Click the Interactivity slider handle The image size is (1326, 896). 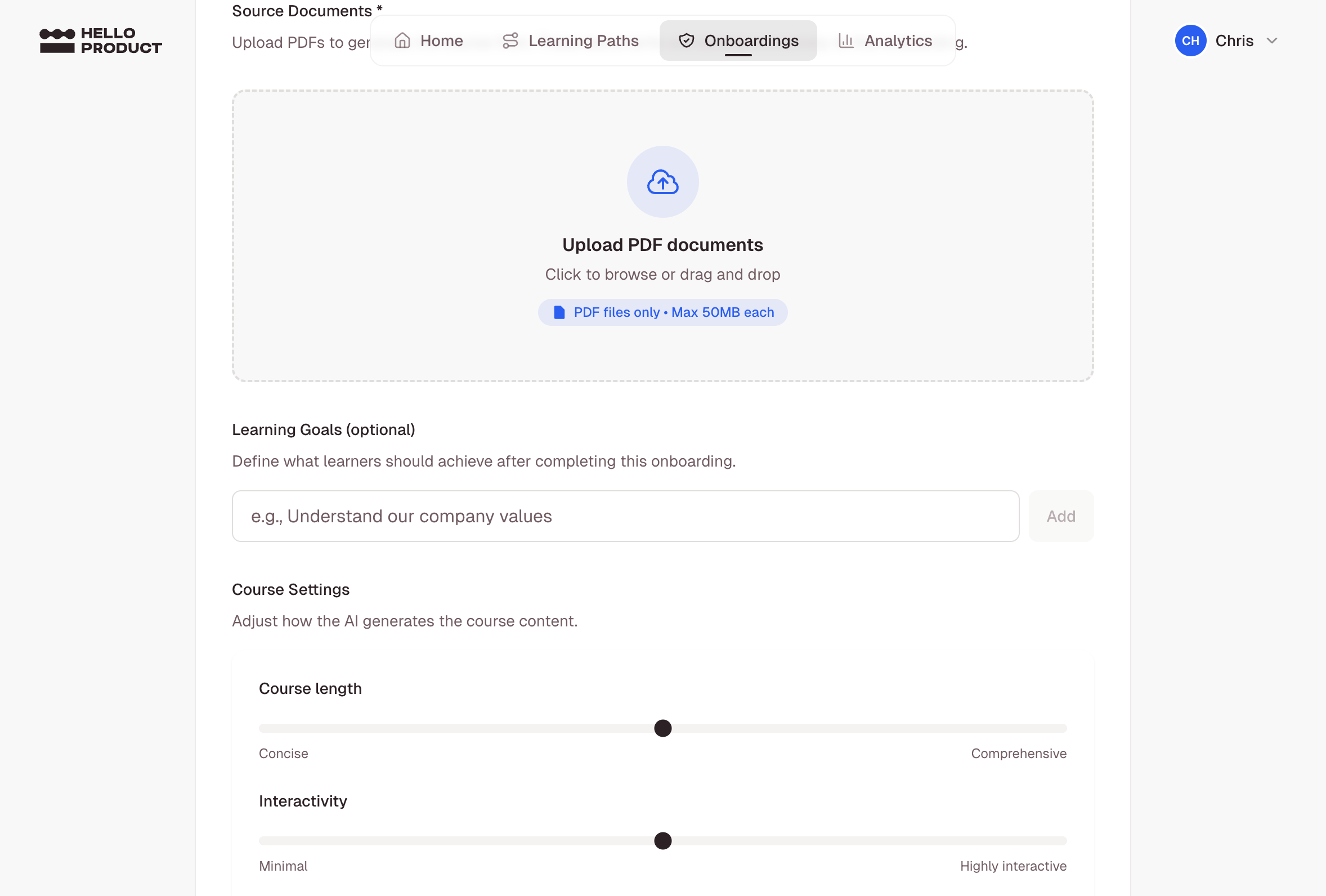(x=662, y=841)
